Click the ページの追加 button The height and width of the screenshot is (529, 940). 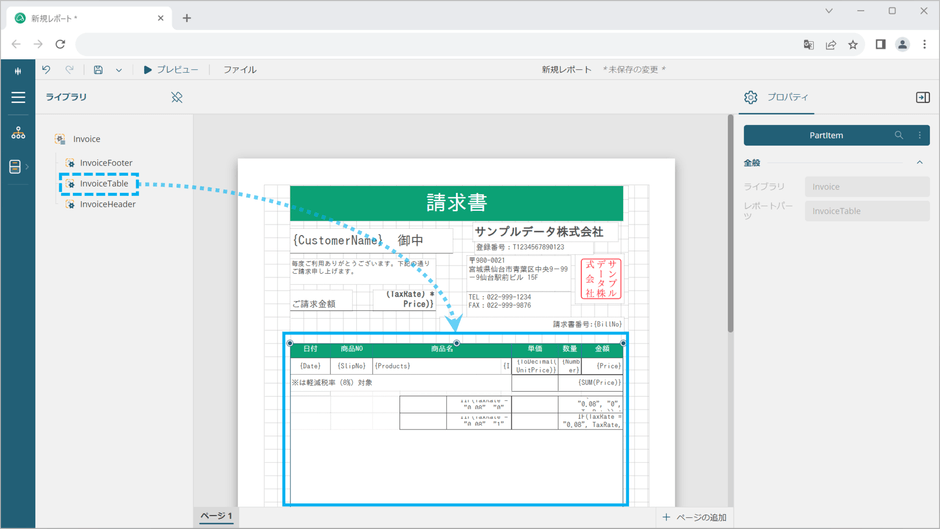pyautogui.click(x=694, y=517)
